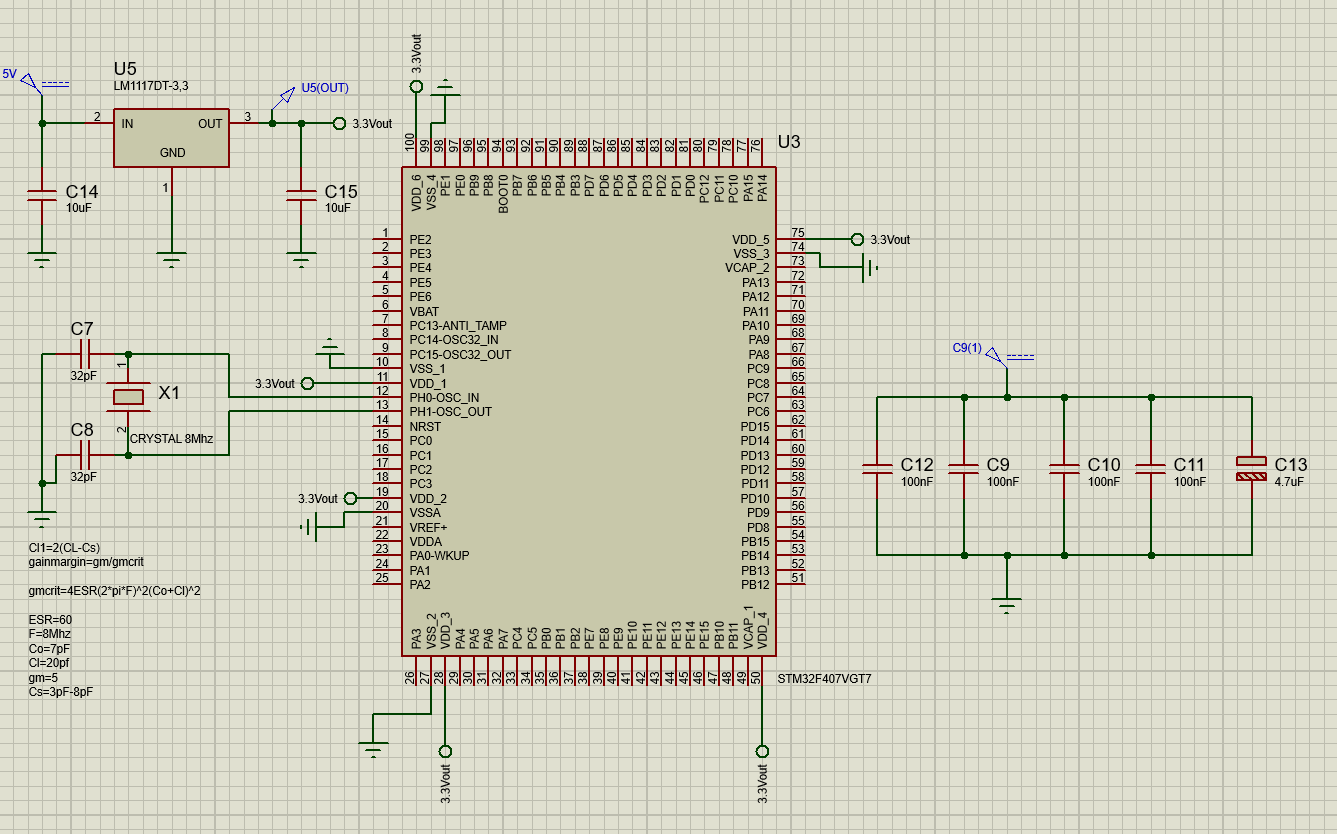The image size is (1337, 834).
Task: Click the 3.3Vout terminal above pin 100
Action: [416, 87]
